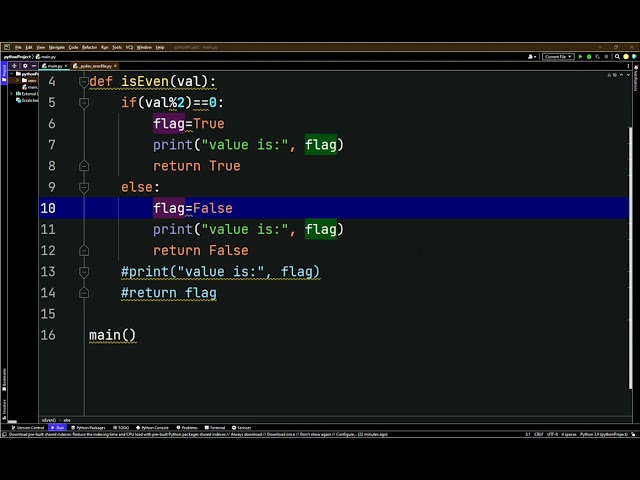Open the Problems tool window
640x480 pixels.
click(187, 427)
